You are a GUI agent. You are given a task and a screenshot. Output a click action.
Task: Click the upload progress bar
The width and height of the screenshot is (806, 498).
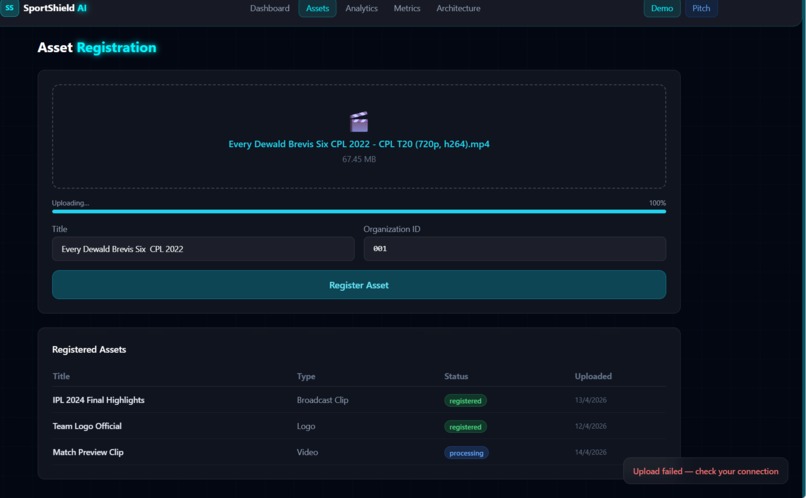(x=359, y=211)
